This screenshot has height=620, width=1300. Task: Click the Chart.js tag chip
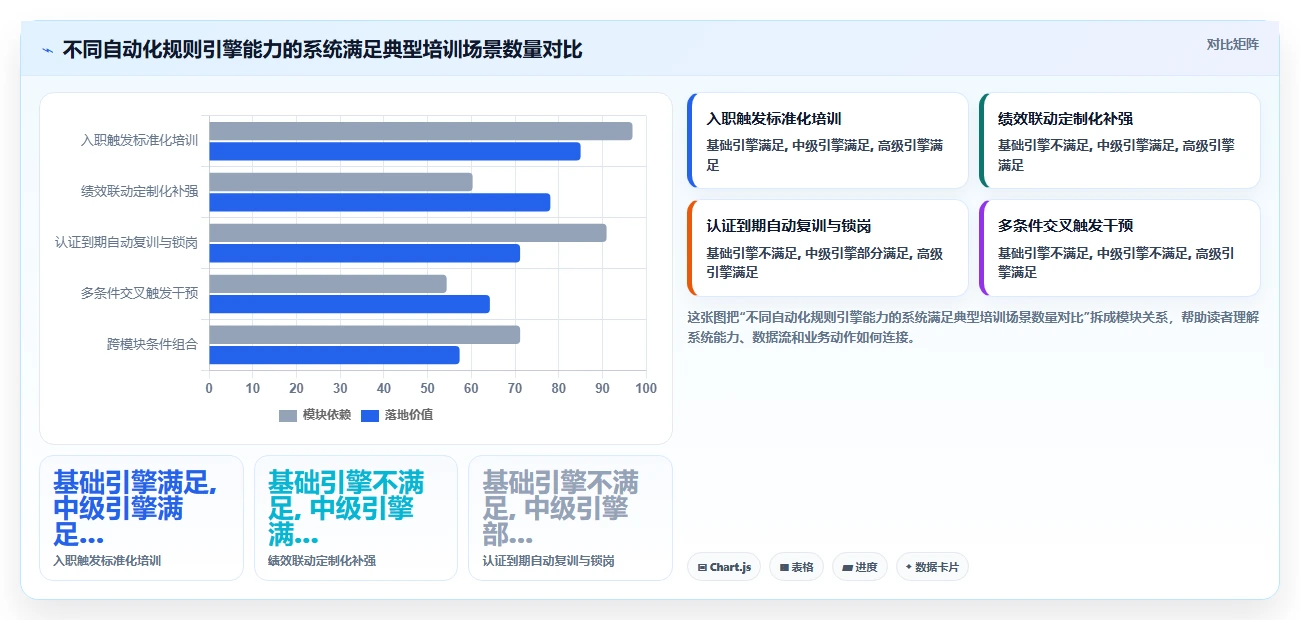click(x=724, y=567)
